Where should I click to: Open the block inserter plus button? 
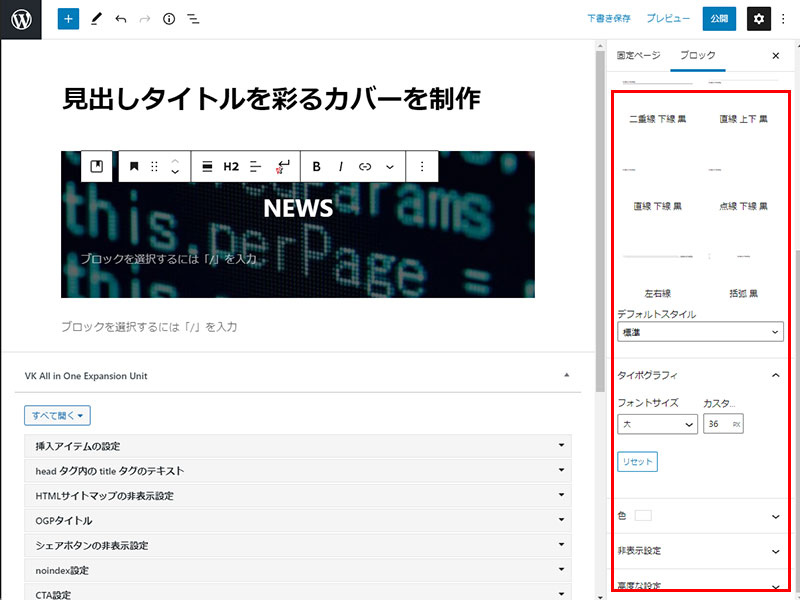[x=68, y=19]
